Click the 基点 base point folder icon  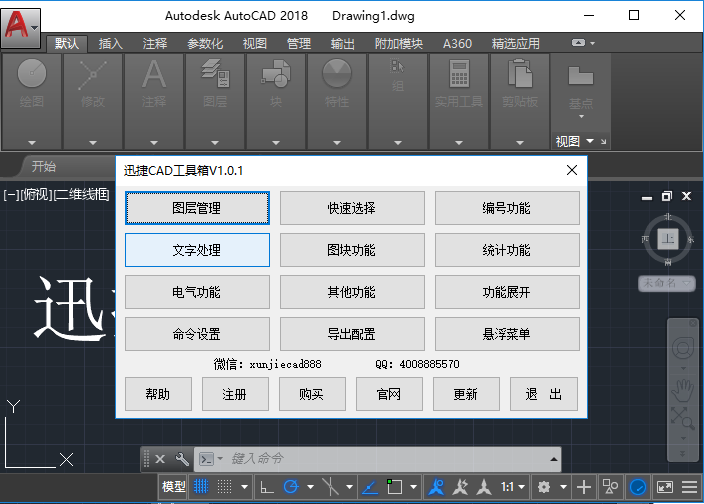(581, 75)
